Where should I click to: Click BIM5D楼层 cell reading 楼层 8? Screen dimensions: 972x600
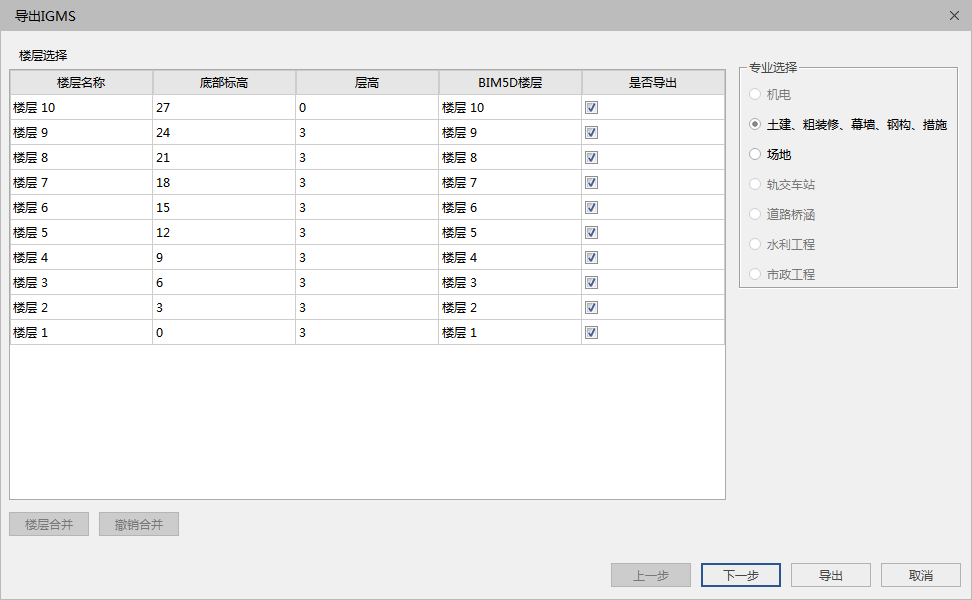tap(510, 157)
